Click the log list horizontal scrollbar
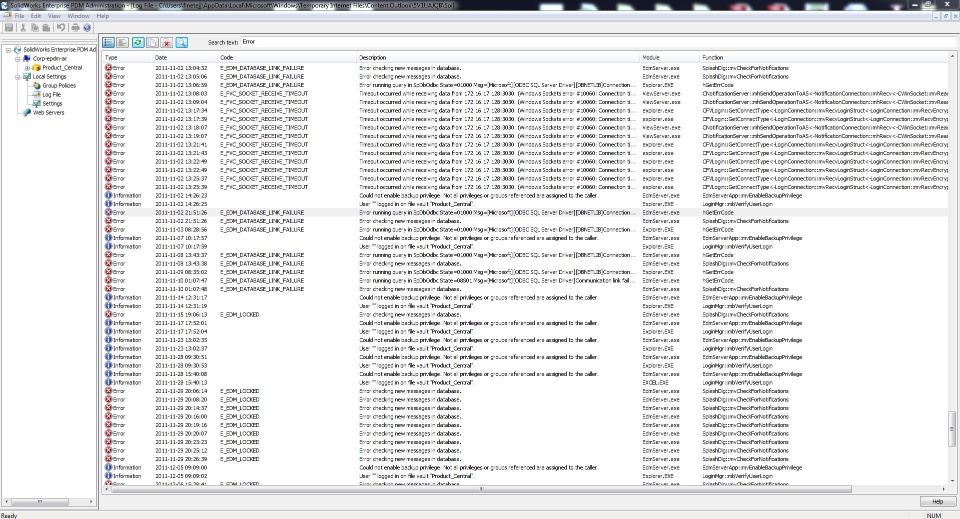The height and width of the screenshot is (519, 960). pyautogui.click(x=481, y=489)
